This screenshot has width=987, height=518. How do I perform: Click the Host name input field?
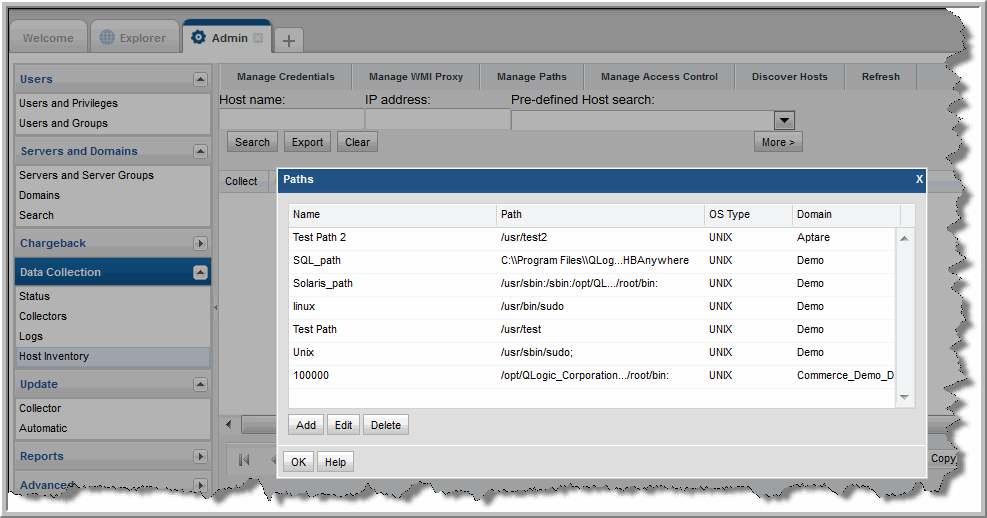pyautogui.click(x=291, y=120)
